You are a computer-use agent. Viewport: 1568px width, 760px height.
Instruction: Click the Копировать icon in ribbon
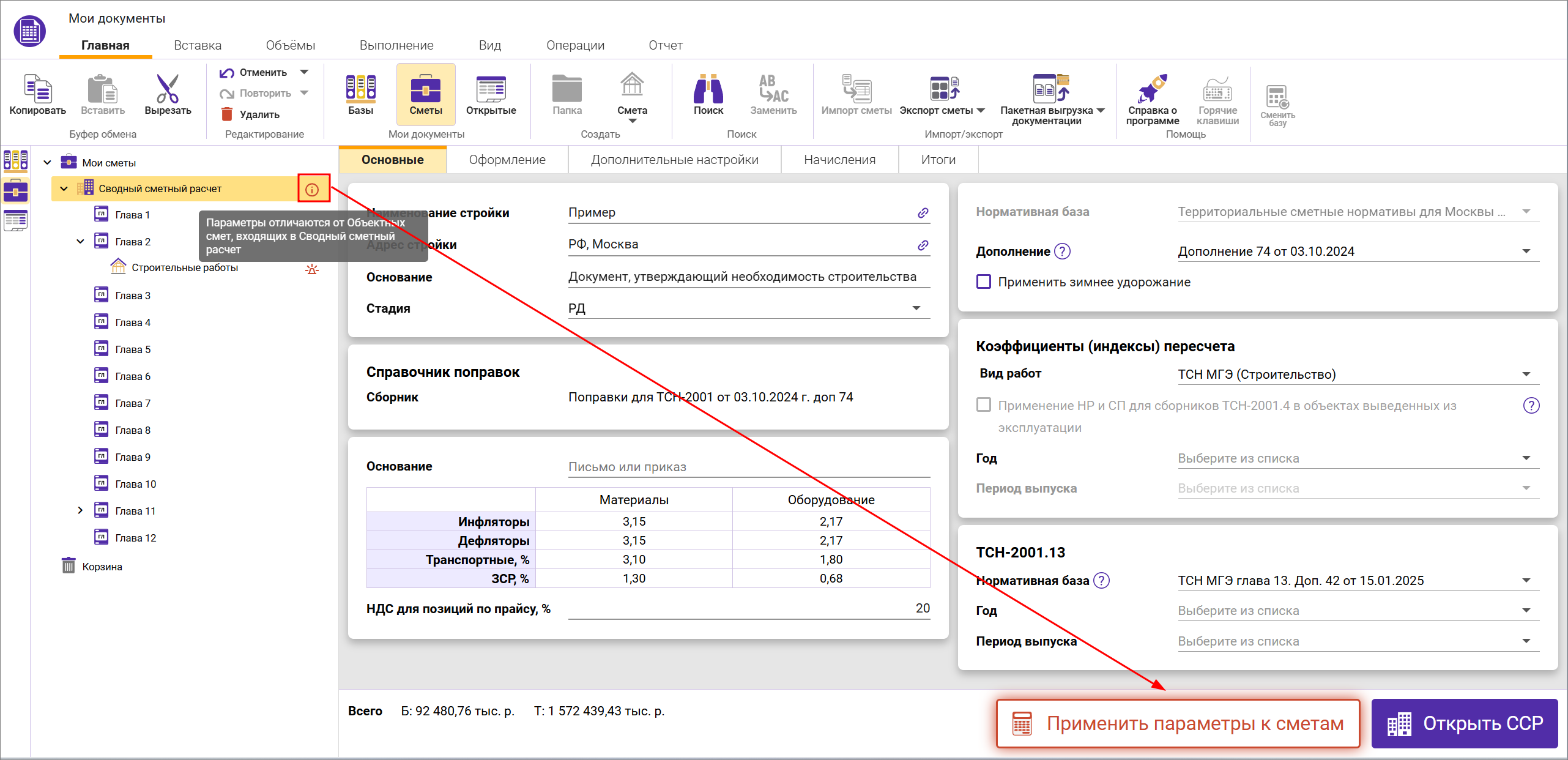37,89
